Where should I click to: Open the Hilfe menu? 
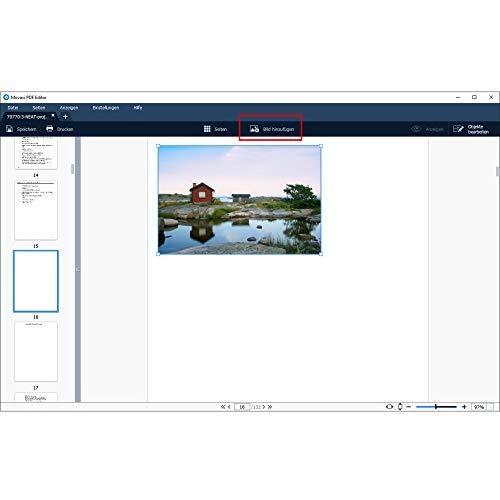point(138,108)
